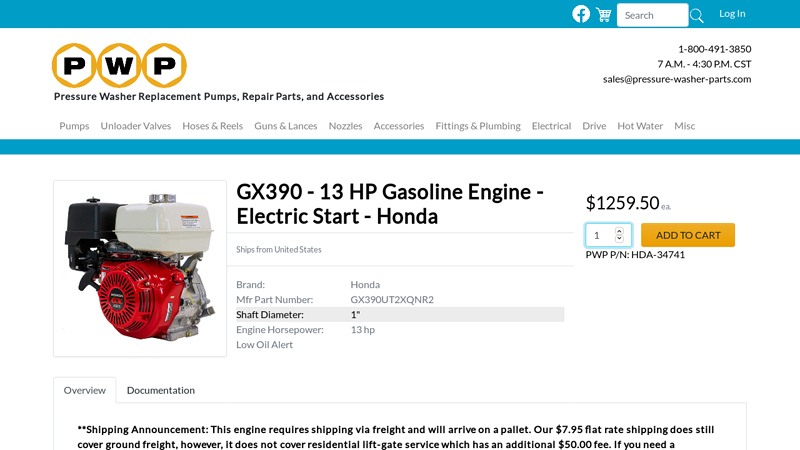Click the Honda brand value
This screenshot has width=800, height=450.
pos(365,285)
